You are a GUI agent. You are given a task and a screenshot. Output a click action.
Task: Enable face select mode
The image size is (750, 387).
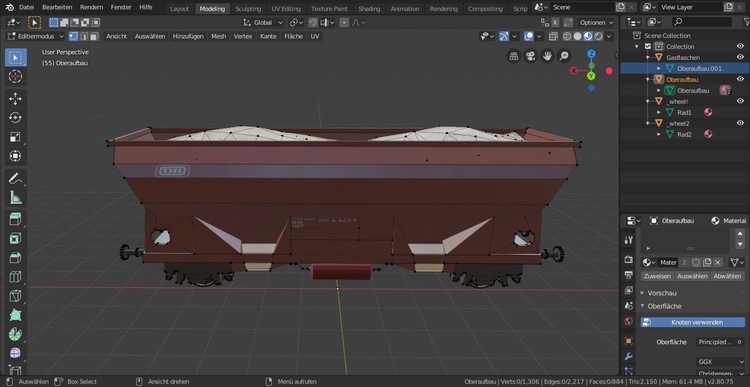tap(94, 36)
